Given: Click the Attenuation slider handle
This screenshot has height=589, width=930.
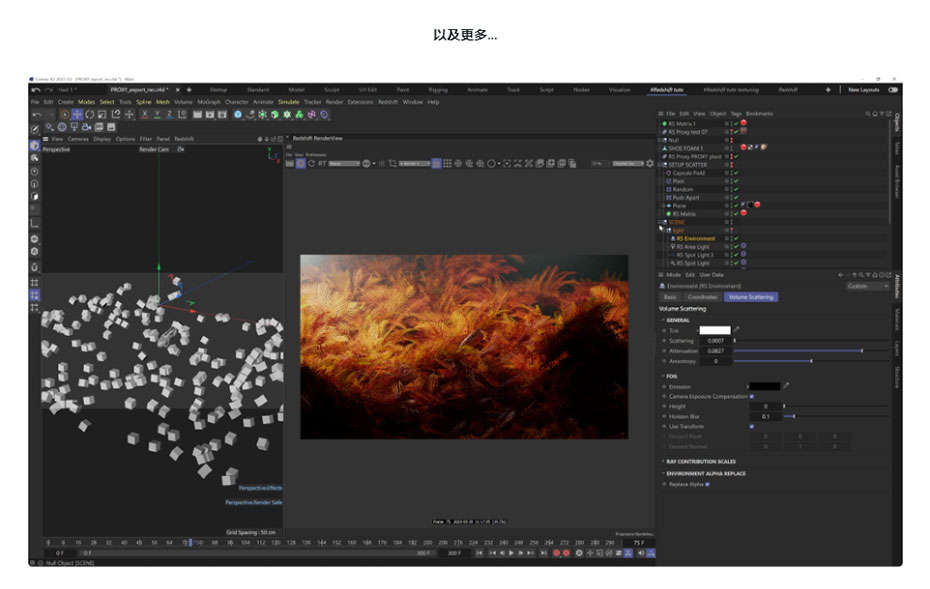Looking at the screenshot, I should click(x=862, y=351).
